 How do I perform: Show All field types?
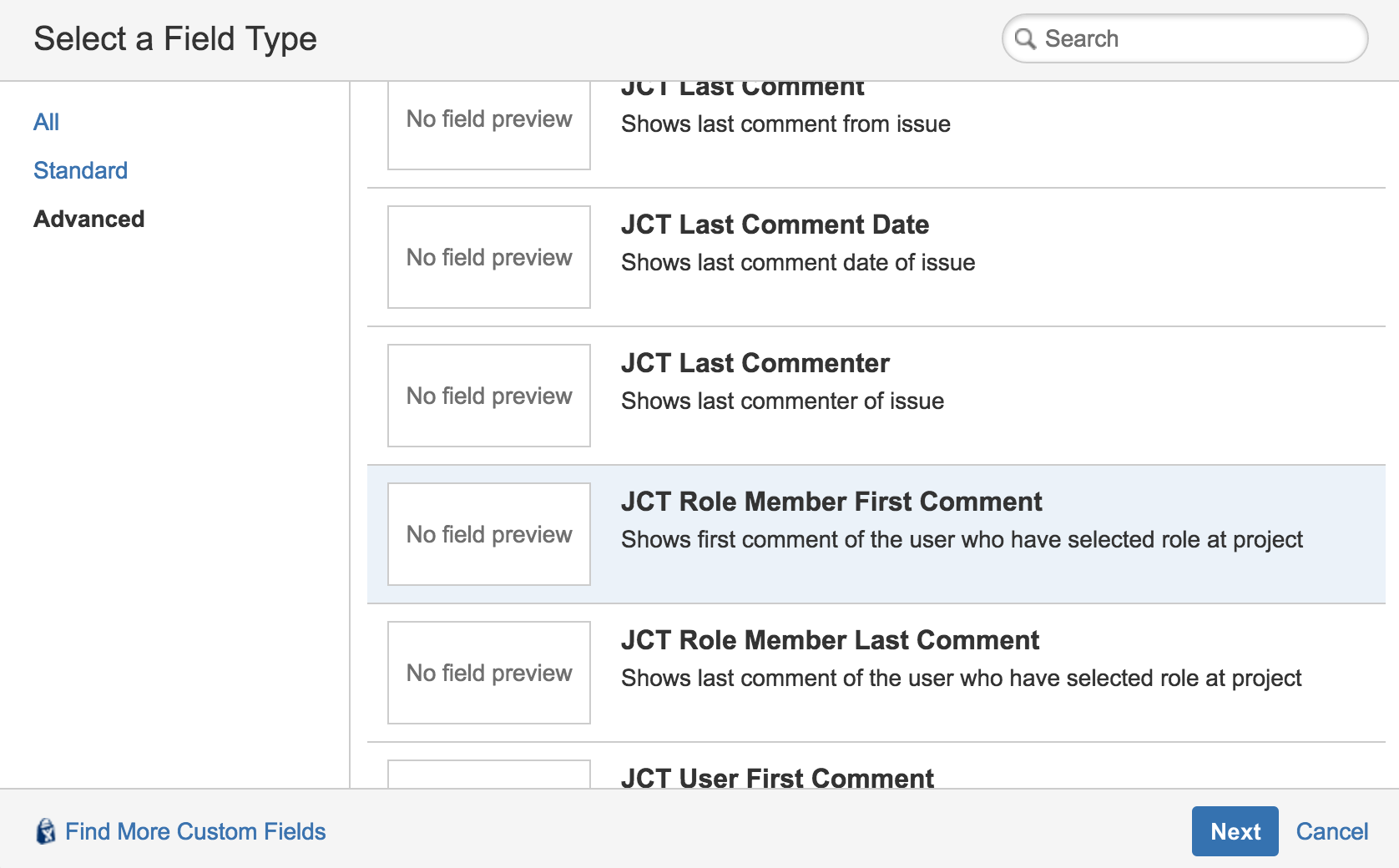click(x=46, y=122)
